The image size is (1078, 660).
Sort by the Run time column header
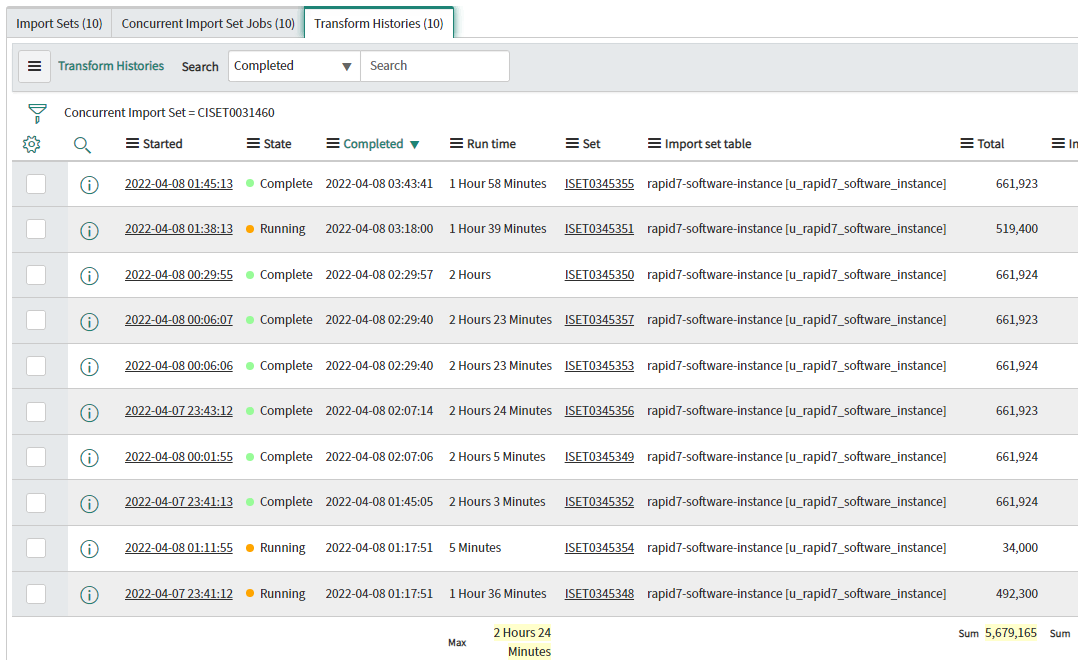tap(491, 144)
